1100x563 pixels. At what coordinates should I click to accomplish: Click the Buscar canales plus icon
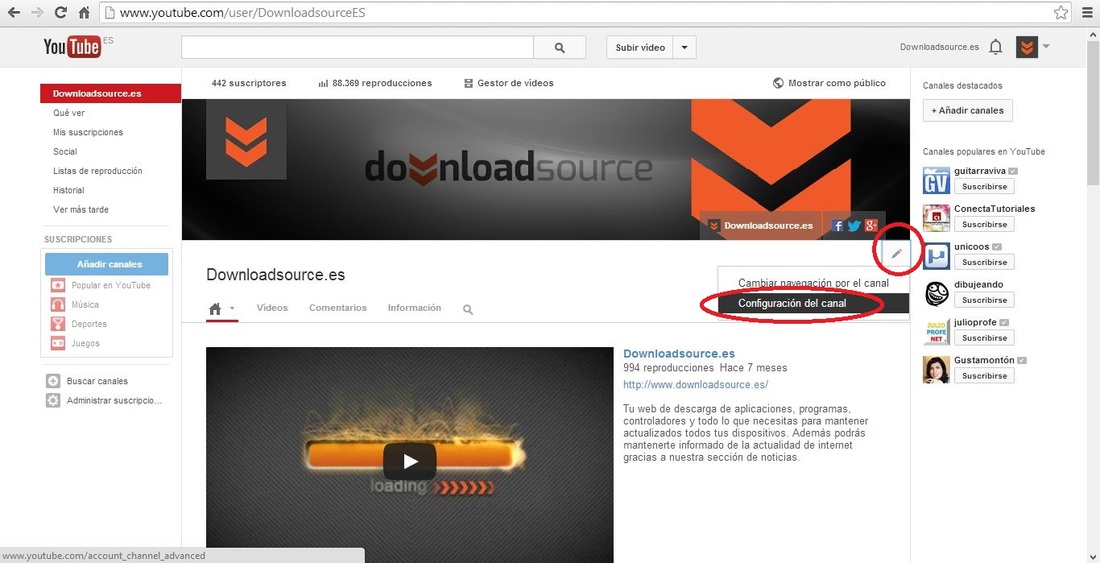[53, 381]
